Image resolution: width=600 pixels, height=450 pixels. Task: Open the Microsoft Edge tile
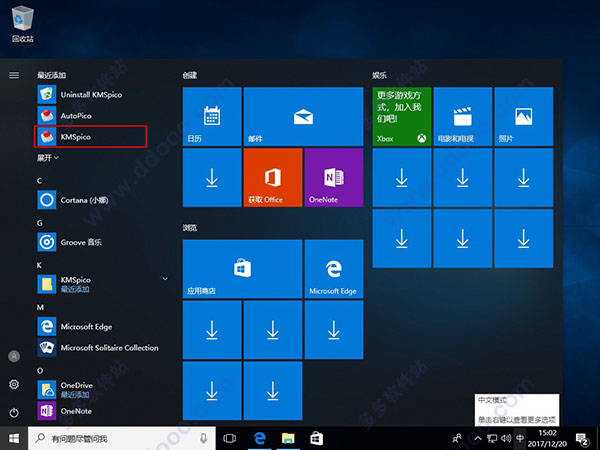pyautogui.click(x=334, y=269)
